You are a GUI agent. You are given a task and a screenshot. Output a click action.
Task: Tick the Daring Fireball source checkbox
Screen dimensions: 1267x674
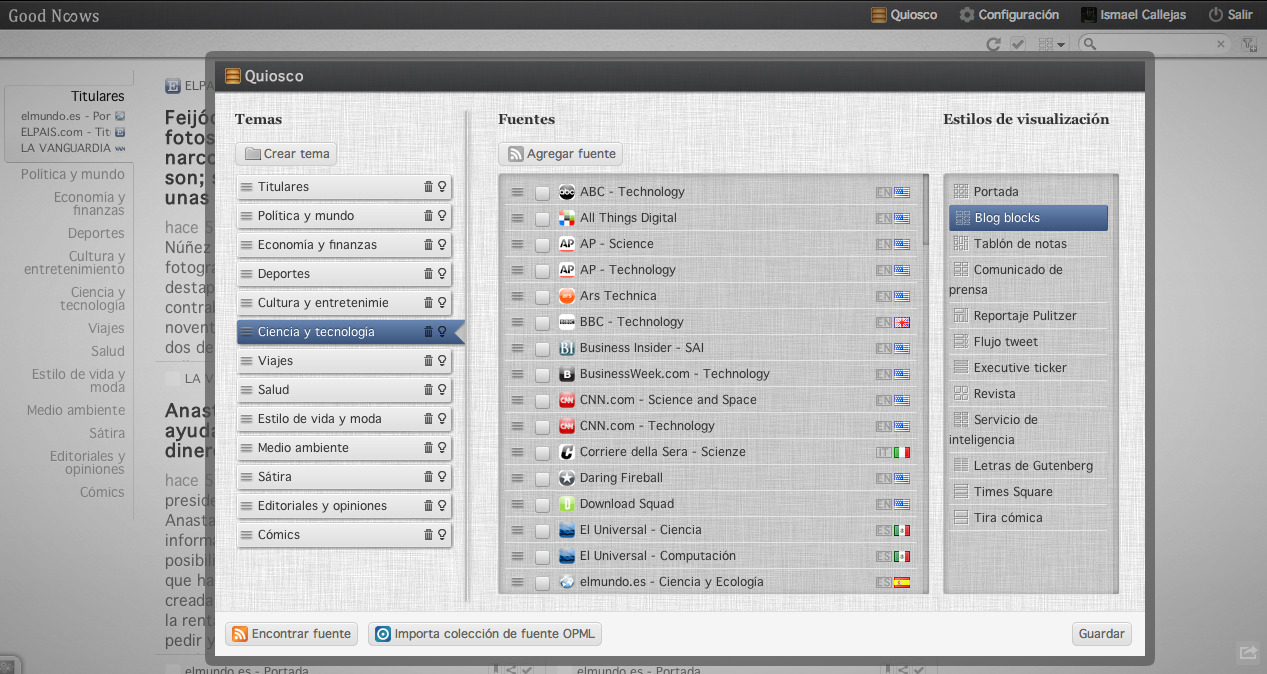pos(542,478)
